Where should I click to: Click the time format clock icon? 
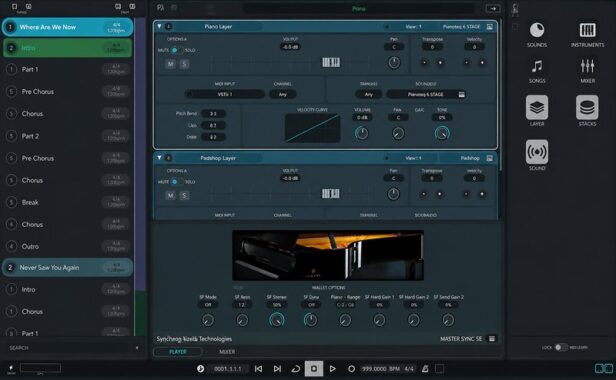pyautogui.click(x=200, y=369)
